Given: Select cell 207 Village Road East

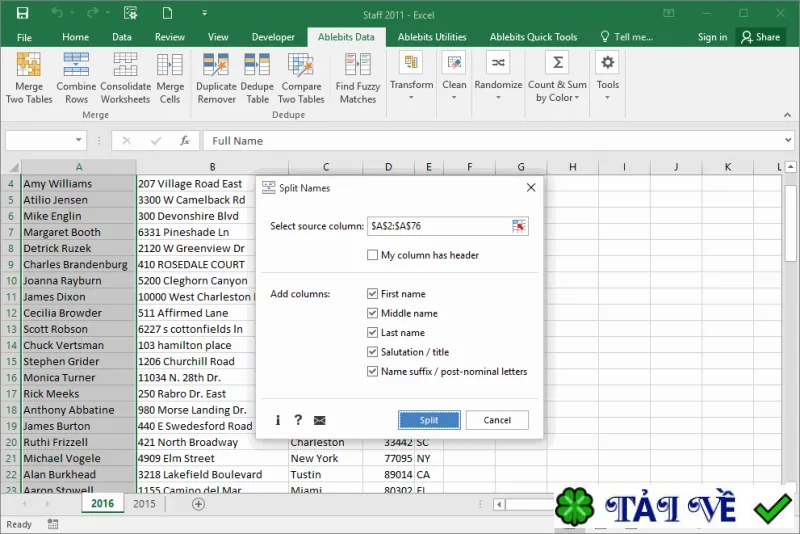Looking at the screenshot, I should pos(196,184).
